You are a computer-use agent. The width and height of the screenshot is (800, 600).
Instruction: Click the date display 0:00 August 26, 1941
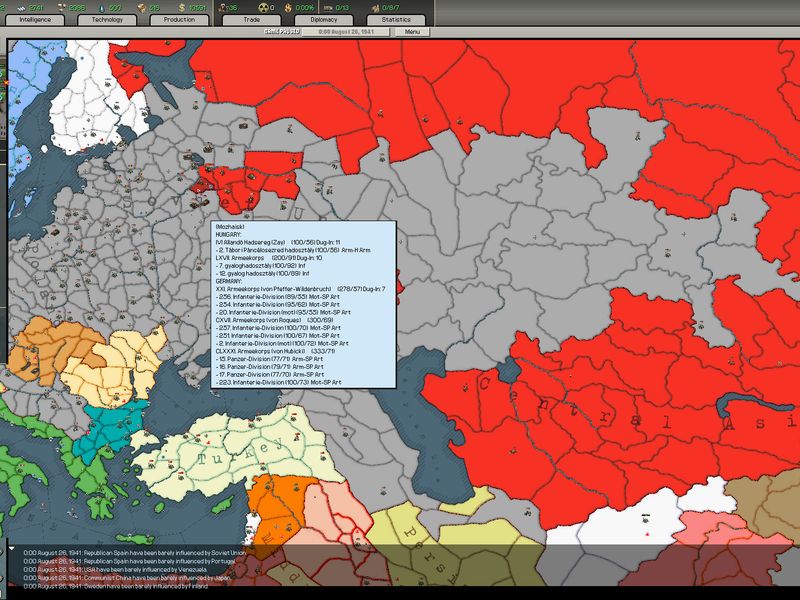(346, 32)
